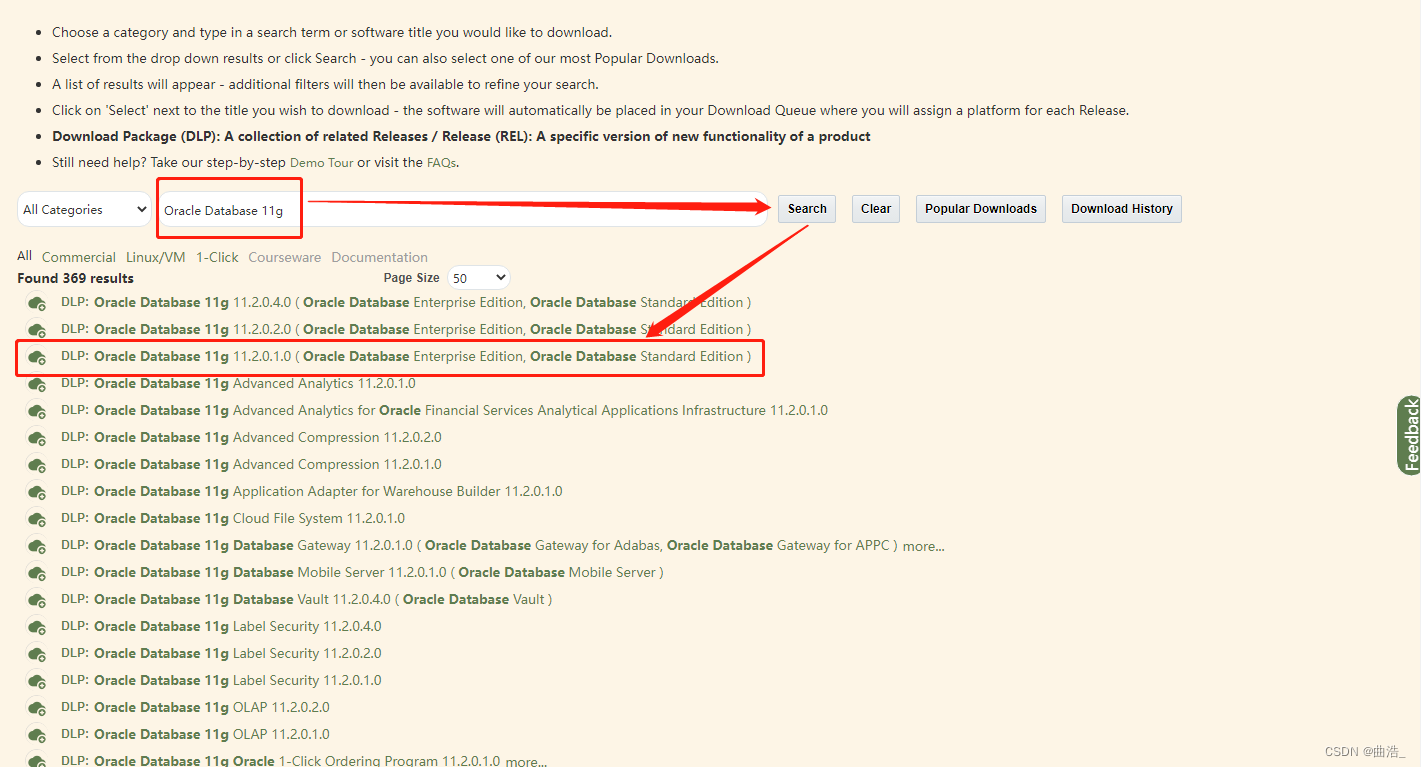Click cloud icon for OLAP 11.2.0.1.0
This screenshot has height=767, width=1421.
(37, 735)
